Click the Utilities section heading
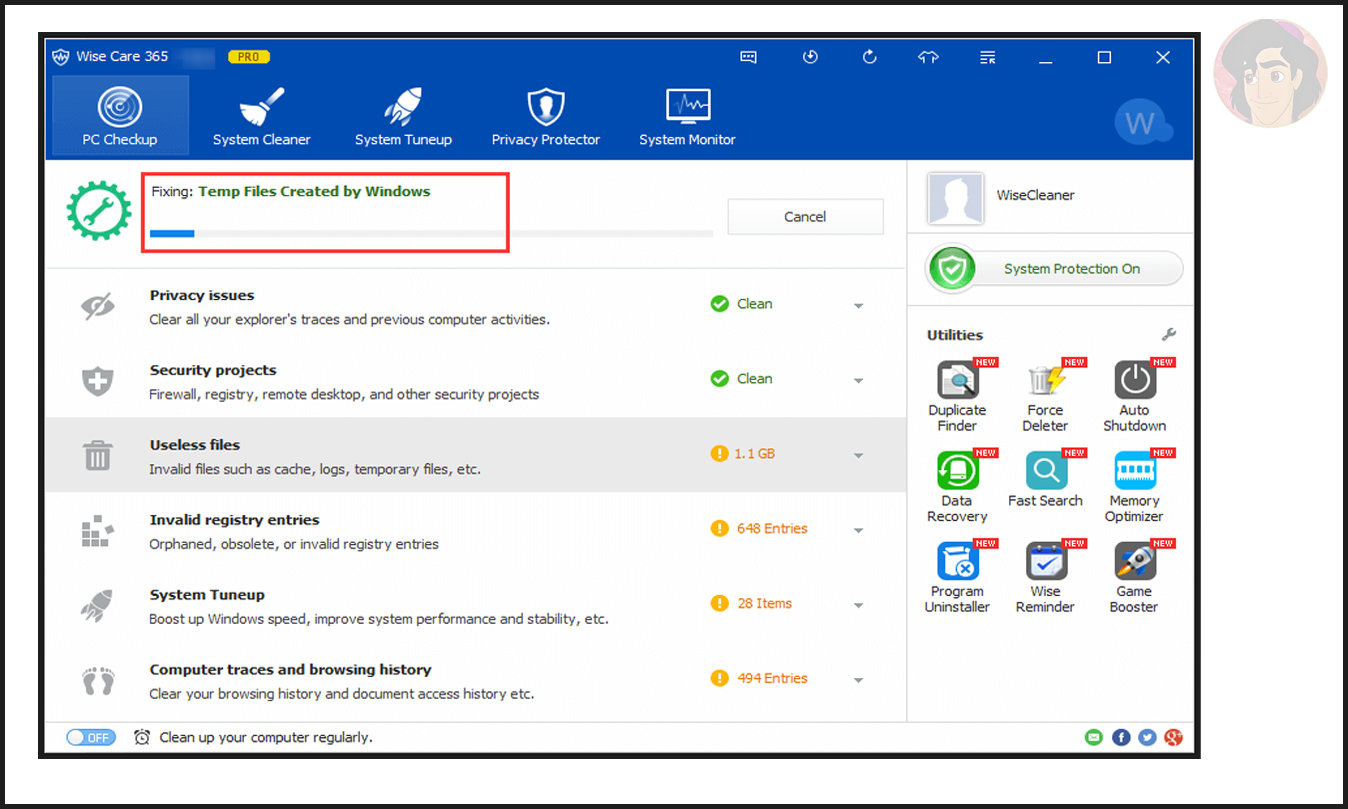 pyautogui.click(x=955, y=335)
